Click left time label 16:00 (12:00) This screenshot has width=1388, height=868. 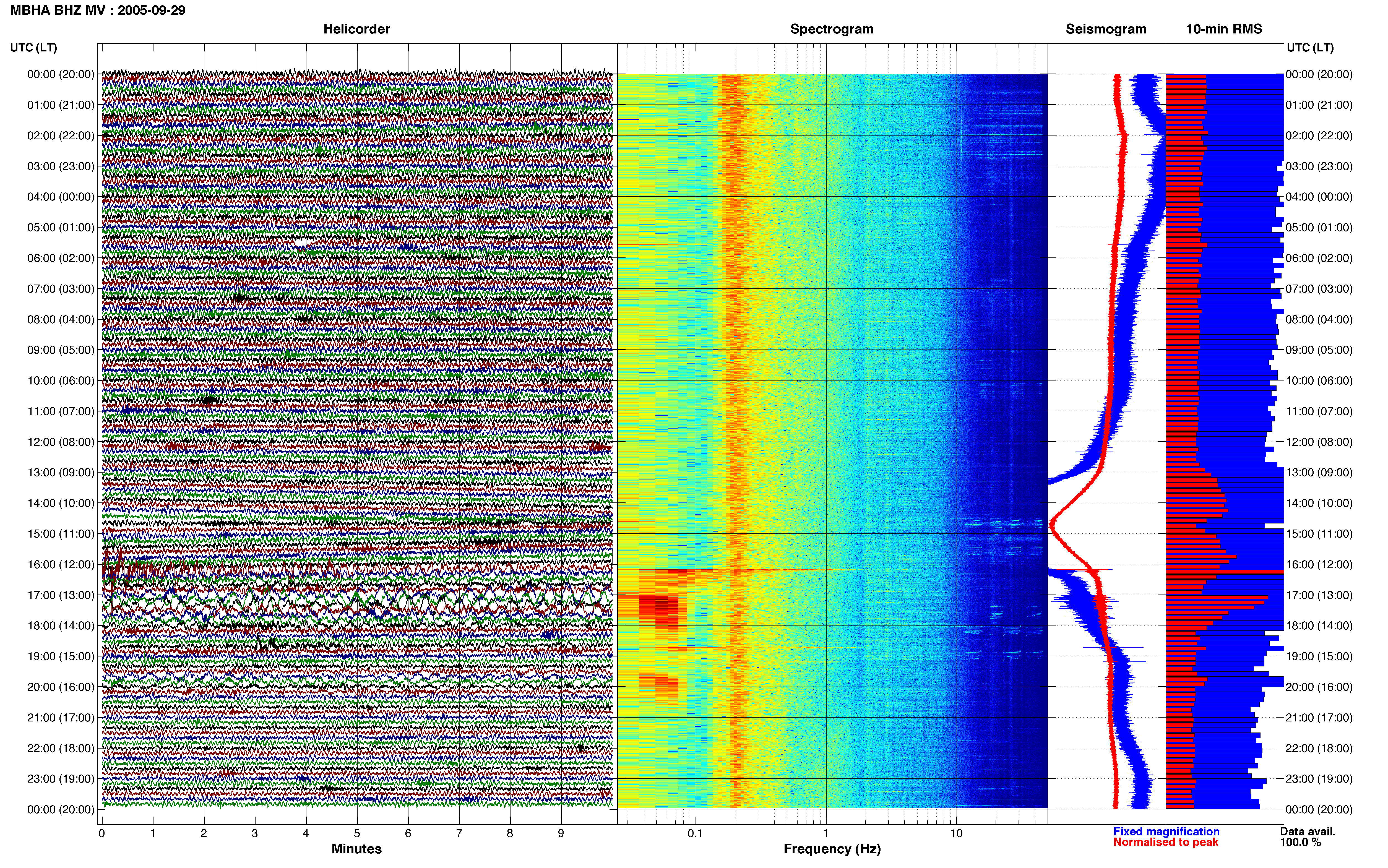click(x=61, y=564)
